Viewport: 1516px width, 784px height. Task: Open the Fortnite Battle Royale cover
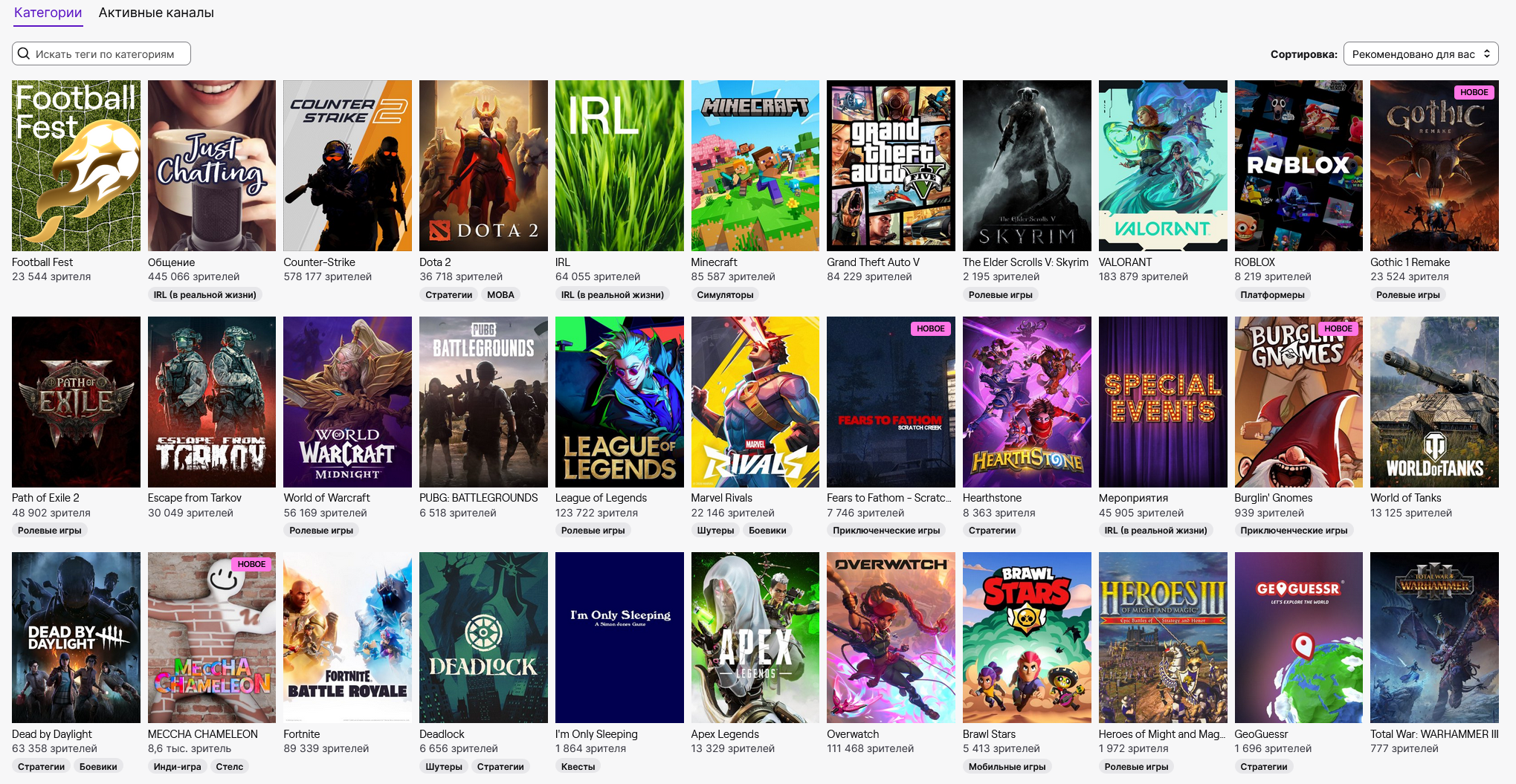coord(347,638)
